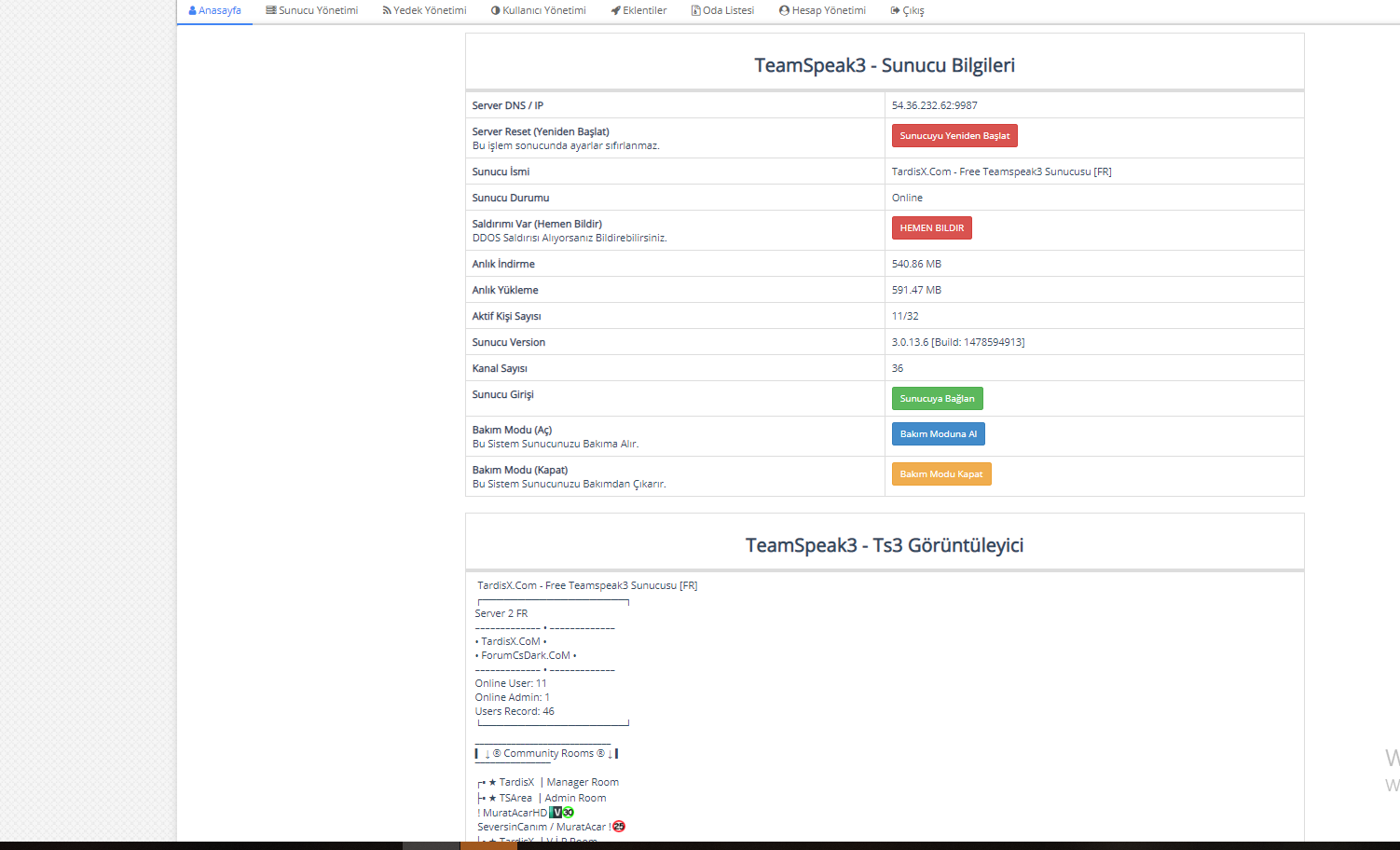The height and width of the screenshot is (850, 1400).
Task: Click the Kanal Sayısı label
Action: point(500,368)
